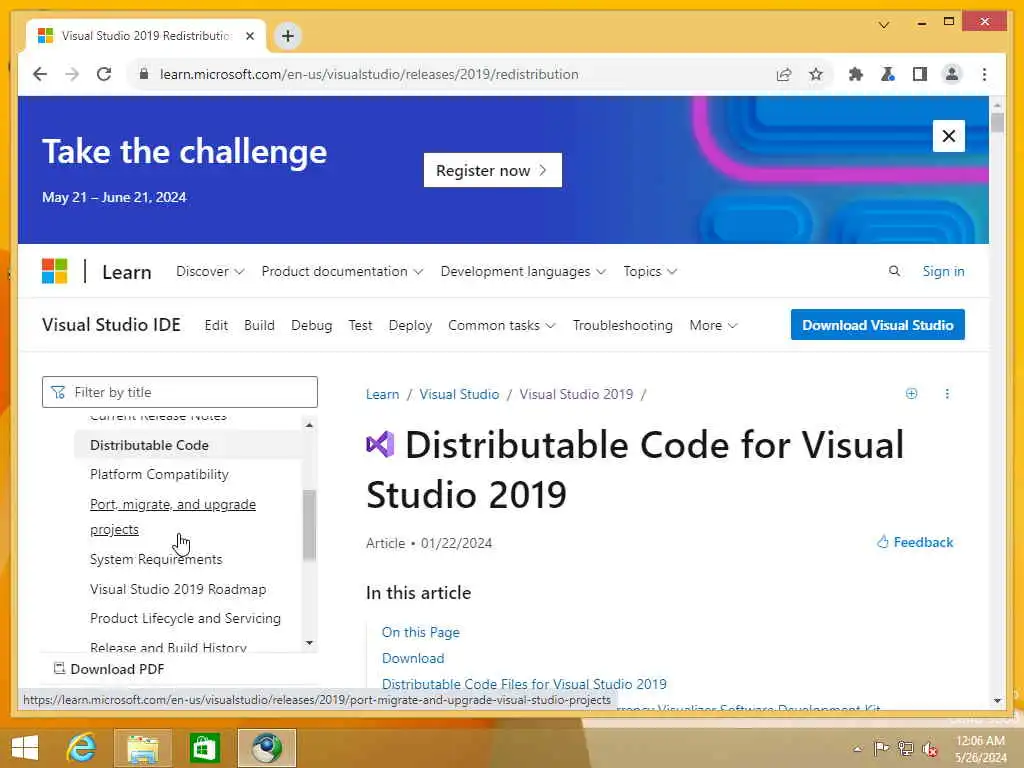This screenshot has height=768, width=1024.
Task: Select the Build menu item
Action: [x=259, y=325]
